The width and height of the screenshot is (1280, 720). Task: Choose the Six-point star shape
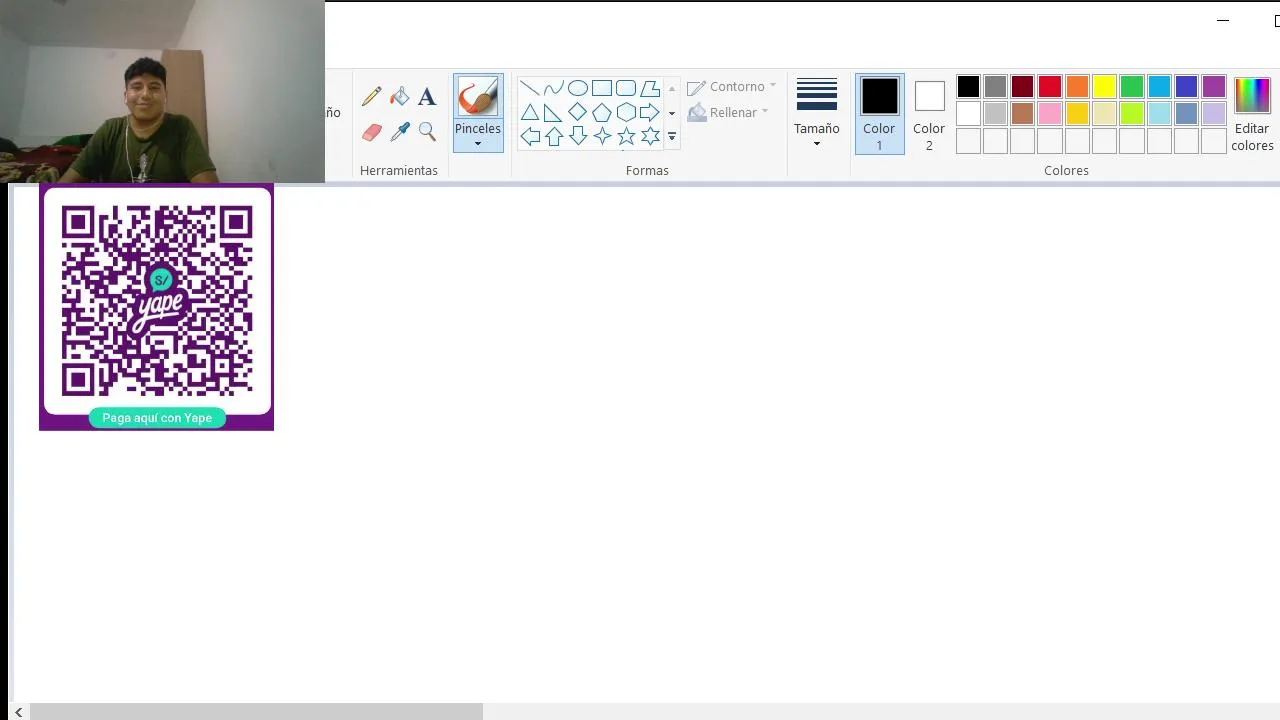click(x=650, y=136)
